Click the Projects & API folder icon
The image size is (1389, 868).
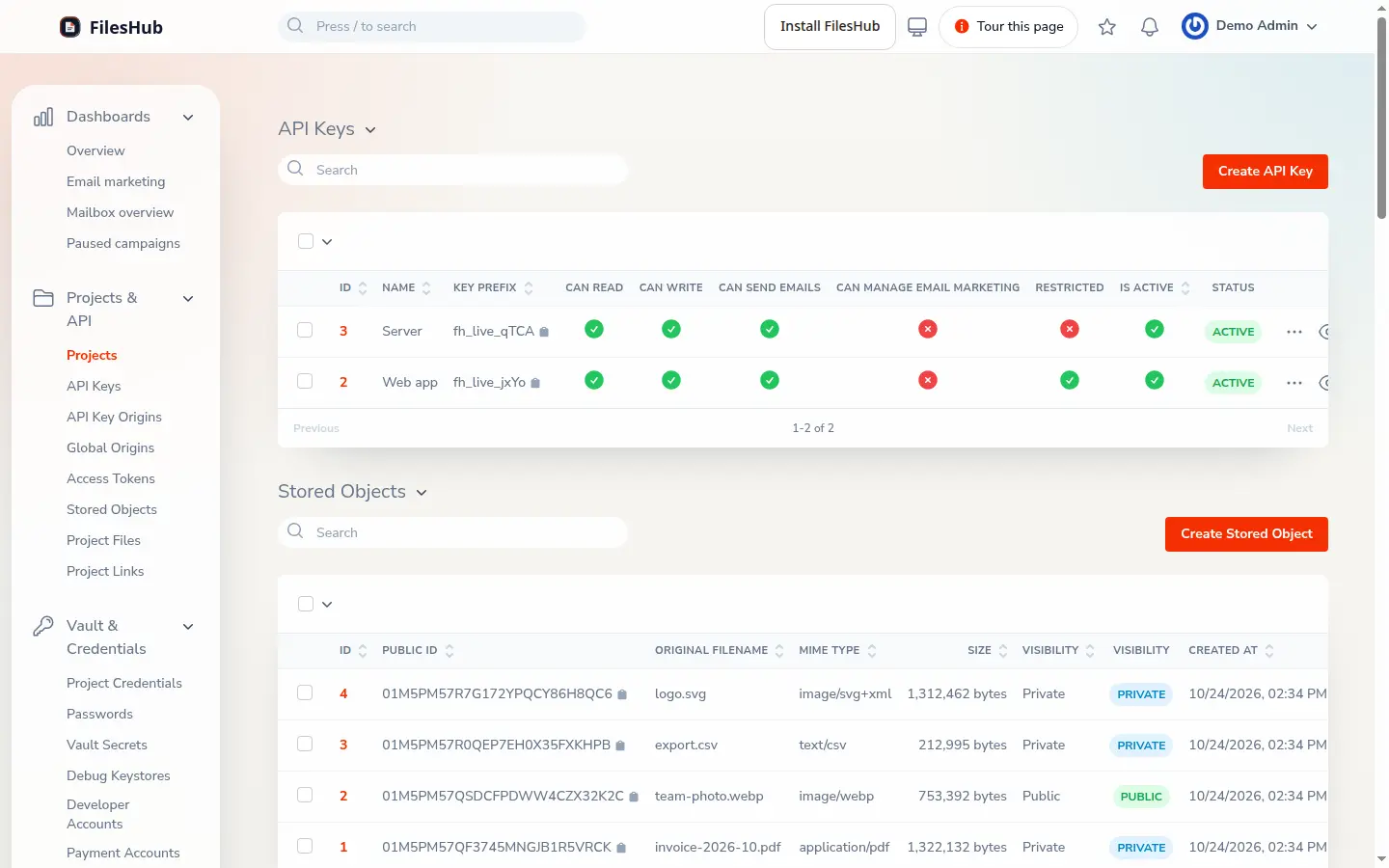click(43, 298)
